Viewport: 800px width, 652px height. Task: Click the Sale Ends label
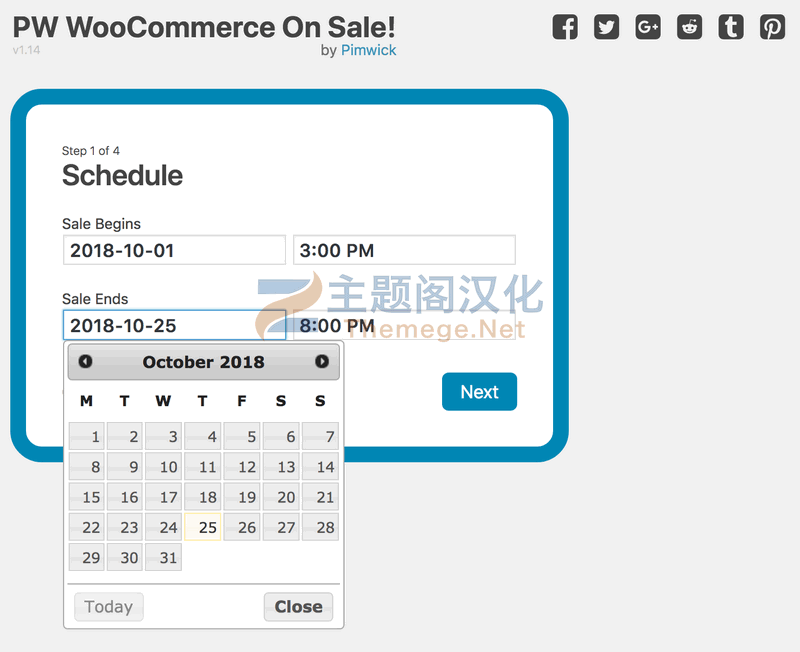[x=95, y=298]
